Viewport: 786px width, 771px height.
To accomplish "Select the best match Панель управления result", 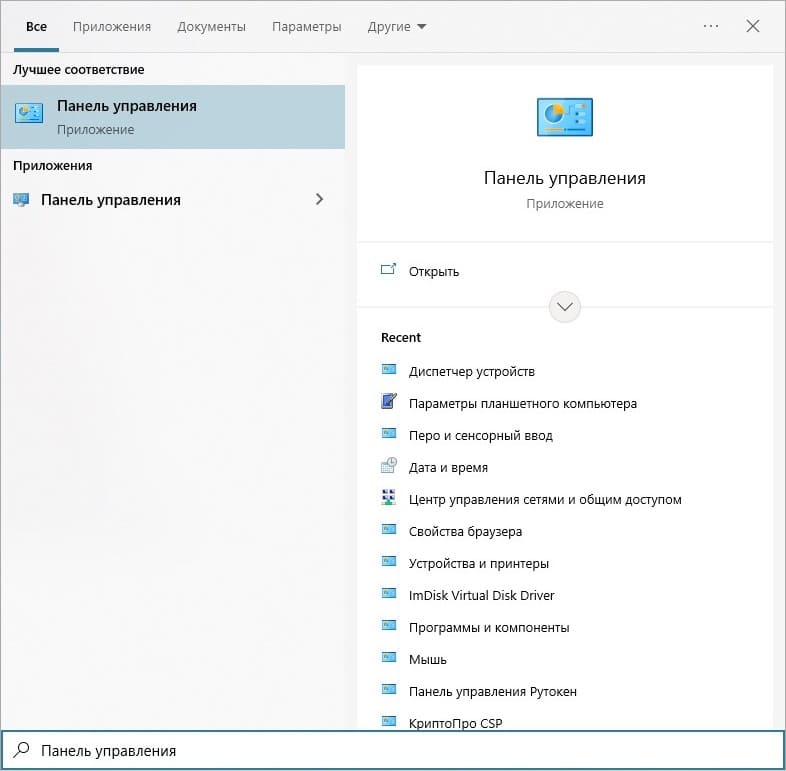I will point(173,117).
